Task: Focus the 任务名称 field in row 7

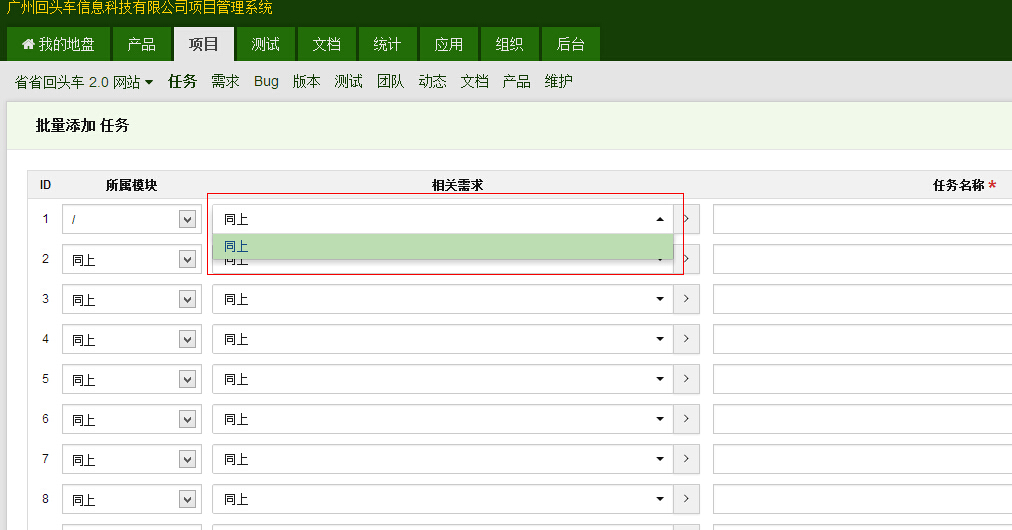Action: pos(862,460)
